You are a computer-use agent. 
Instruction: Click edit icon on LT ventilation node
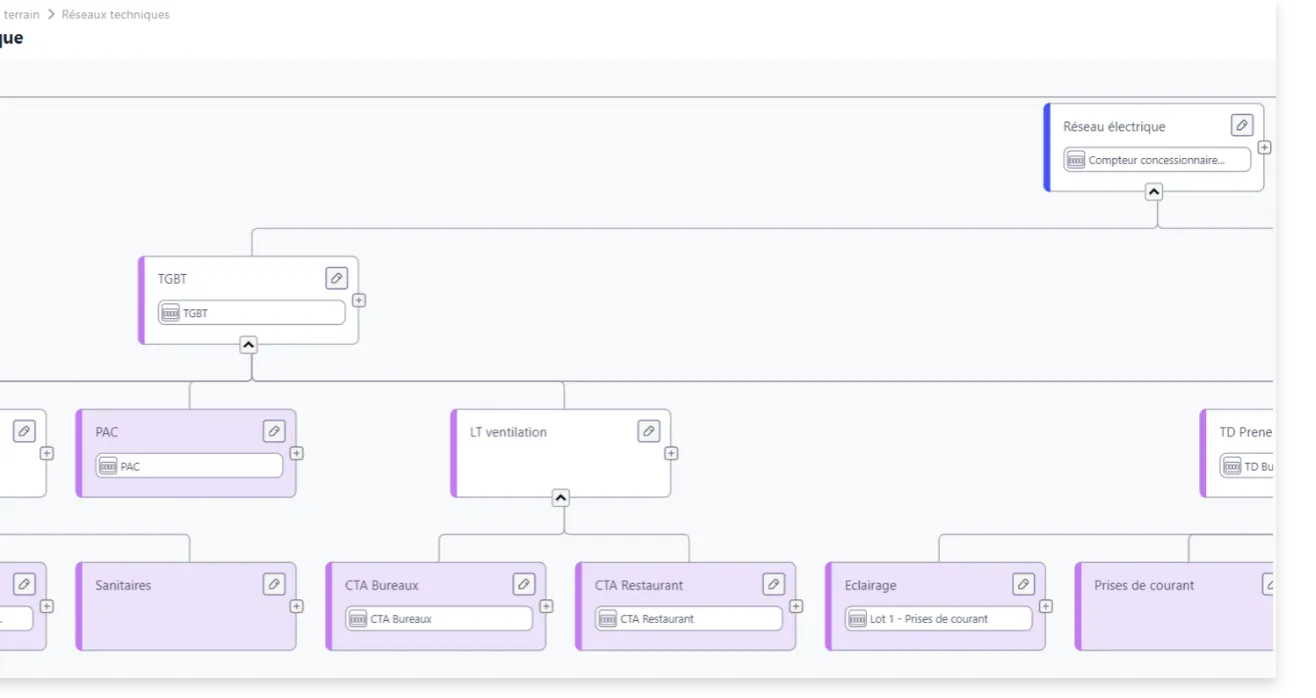coord(648,431)
